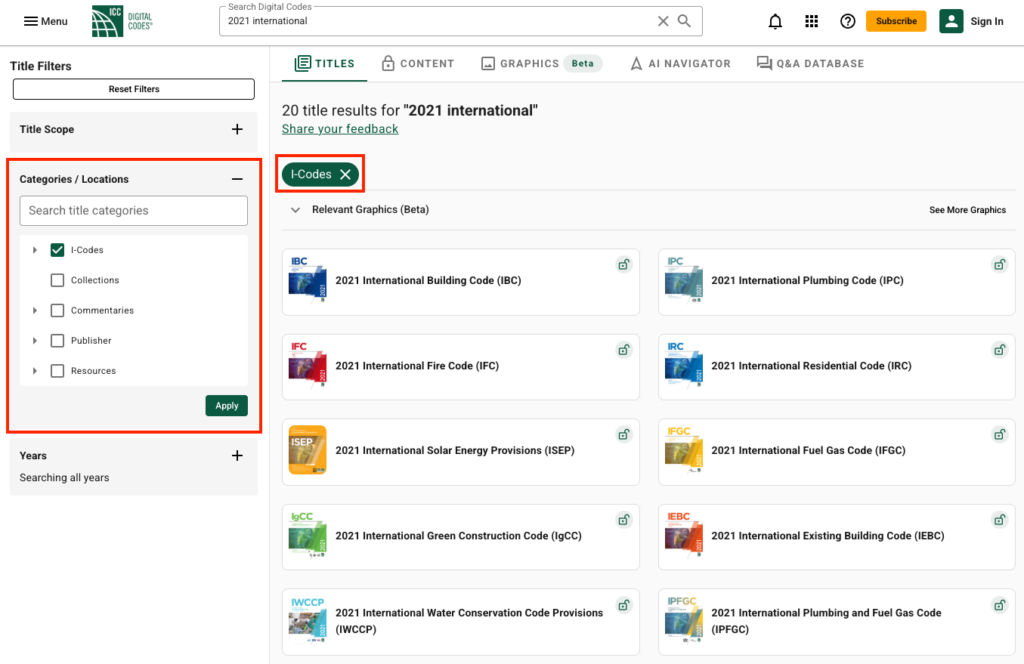Viewport: 1024px width, 664px height.
Task: Expand the Resources tree arrow
Action: tap(35, 371)
